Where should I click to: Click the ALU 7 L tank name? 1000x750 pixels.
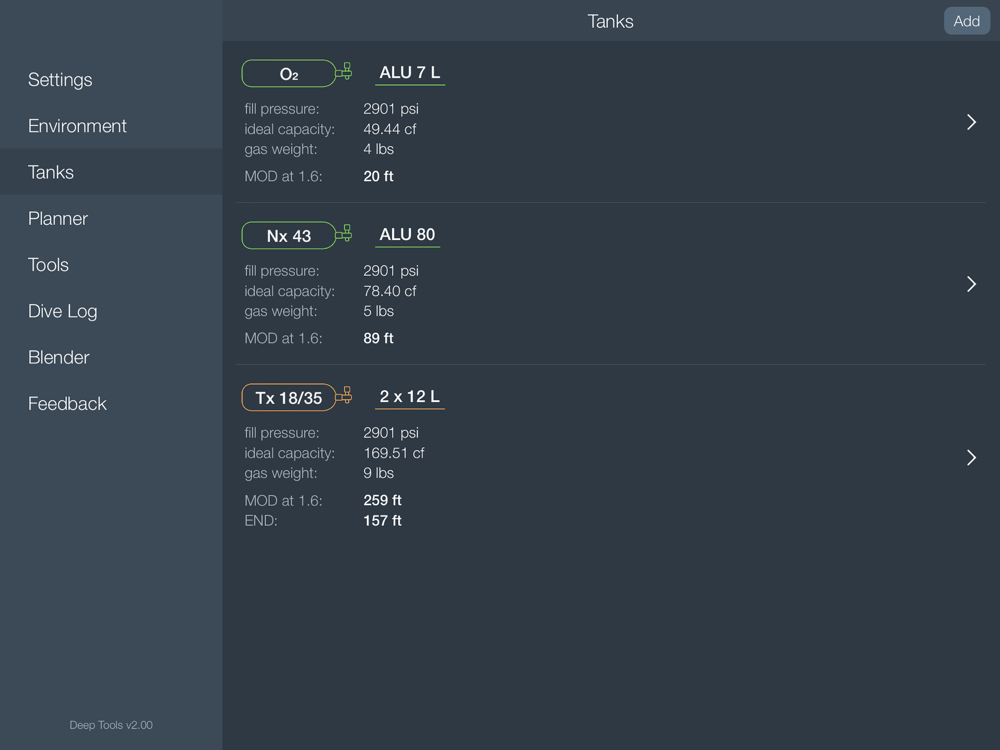(409, 73)
